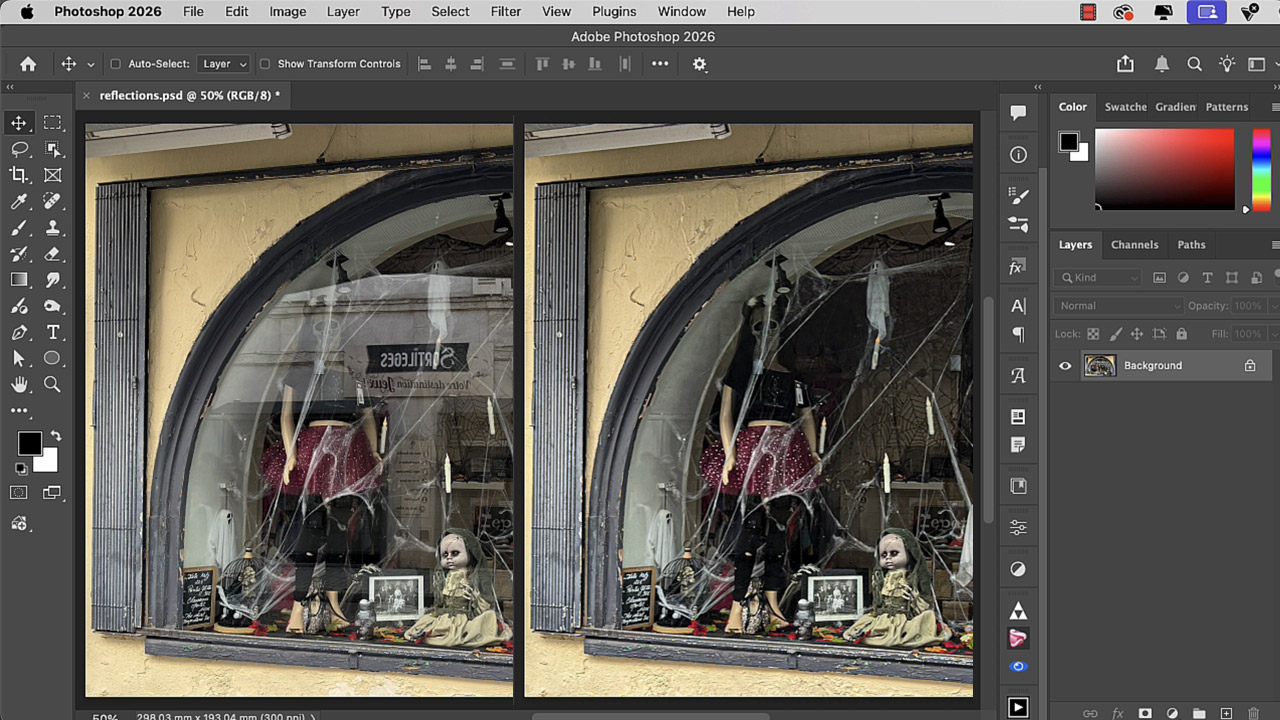The width and height of the screenshot is (1280, 720).
Task: Click the Share button in options bar
Action: click(1125, 64)
